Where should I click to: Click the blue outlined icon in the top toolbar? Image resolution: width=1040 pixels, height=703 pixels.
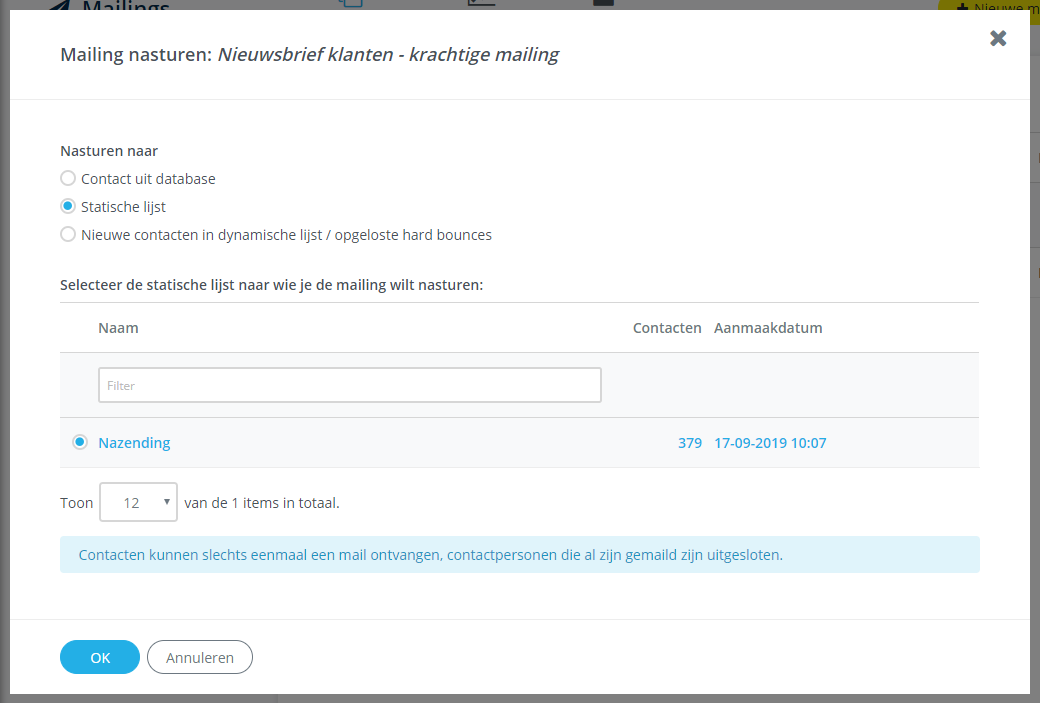[x=351, y=5]
